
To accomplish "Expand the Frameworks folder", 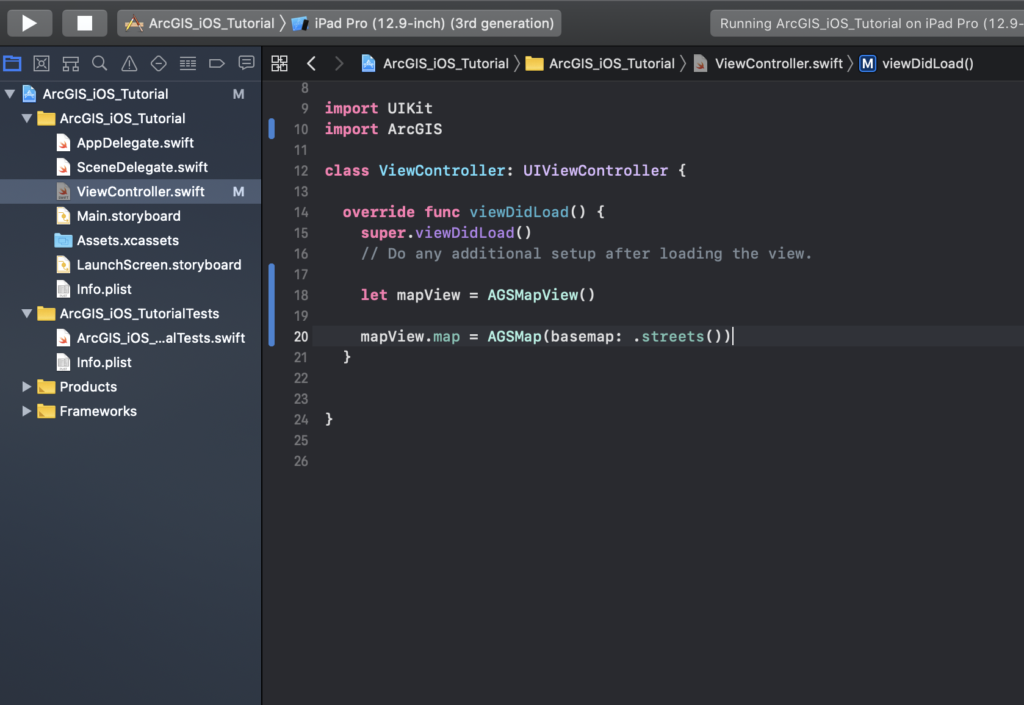I will [x=27, y=411].
